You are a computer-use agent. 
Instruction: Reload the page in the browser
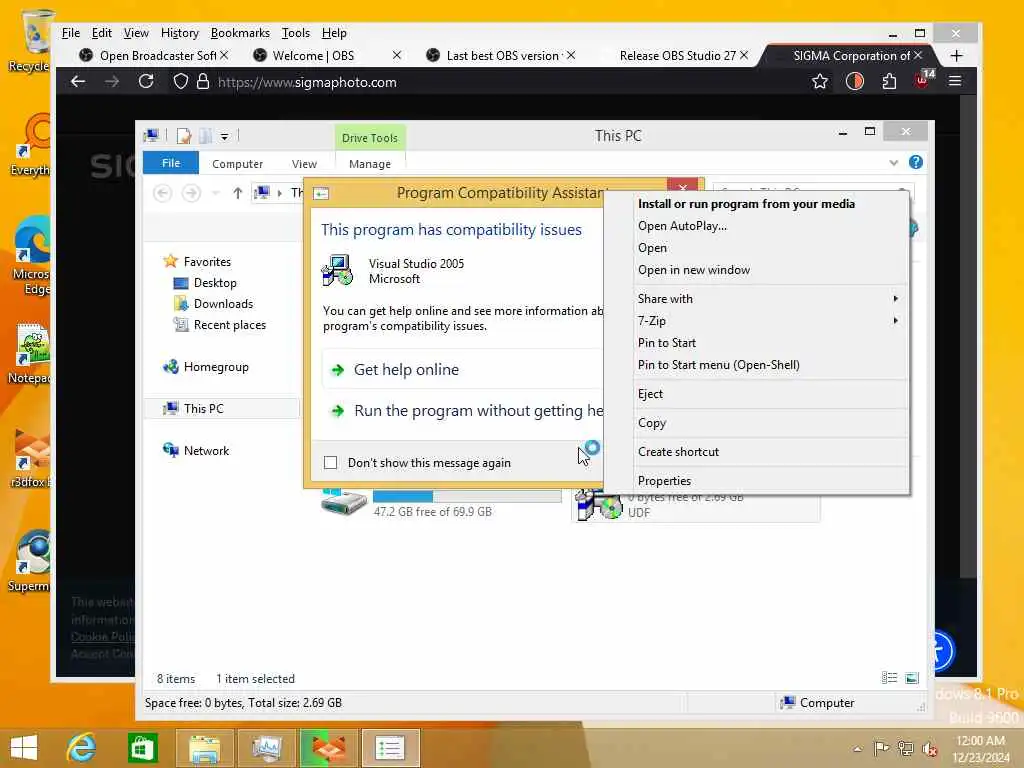[x=146, y=82]
